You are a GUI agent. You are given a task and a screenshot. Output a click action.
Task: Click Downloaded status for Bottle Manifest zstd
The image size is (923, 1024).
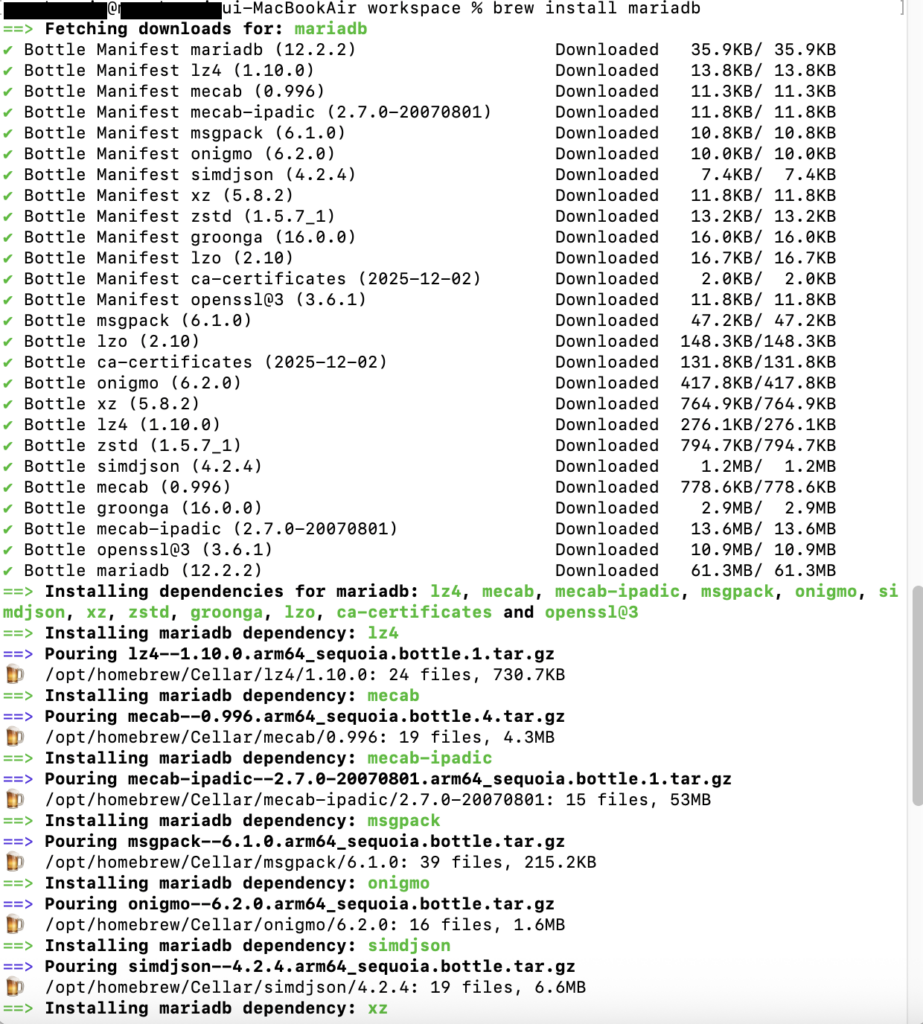607,216
